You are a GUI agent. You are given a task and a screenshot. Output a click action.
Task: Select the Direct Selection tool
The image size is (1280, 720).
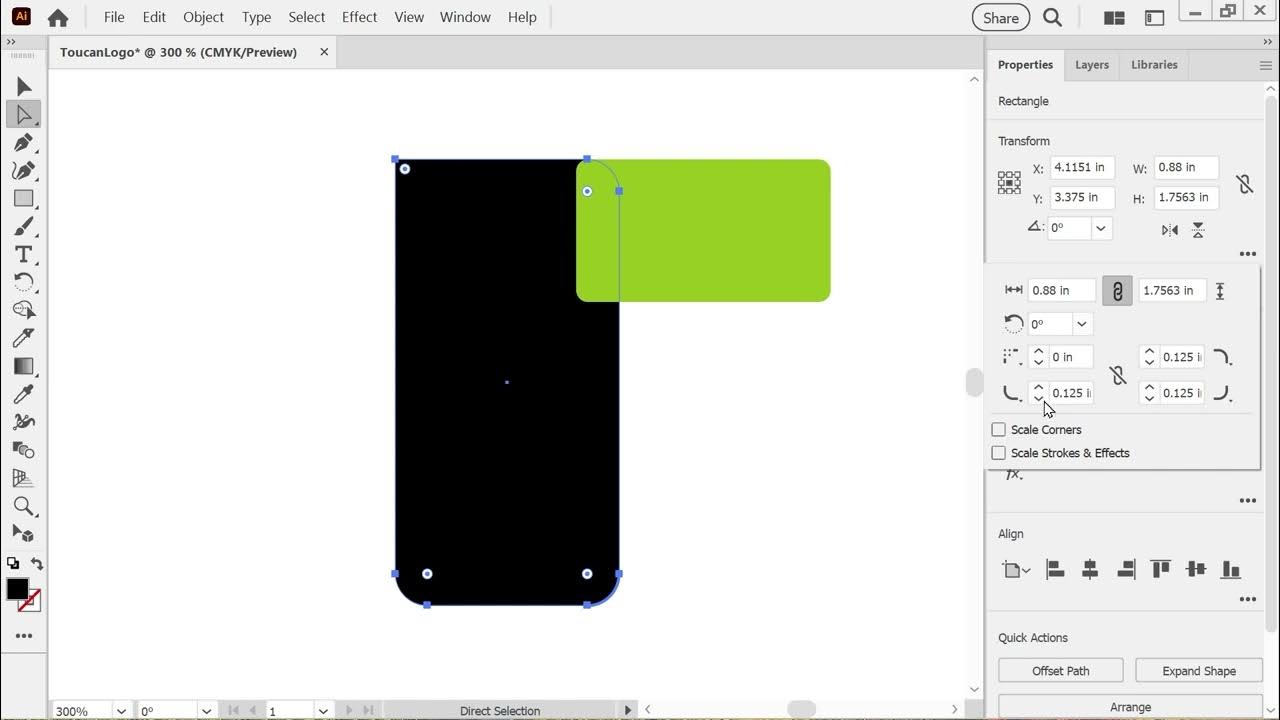[x=24, y=115]
